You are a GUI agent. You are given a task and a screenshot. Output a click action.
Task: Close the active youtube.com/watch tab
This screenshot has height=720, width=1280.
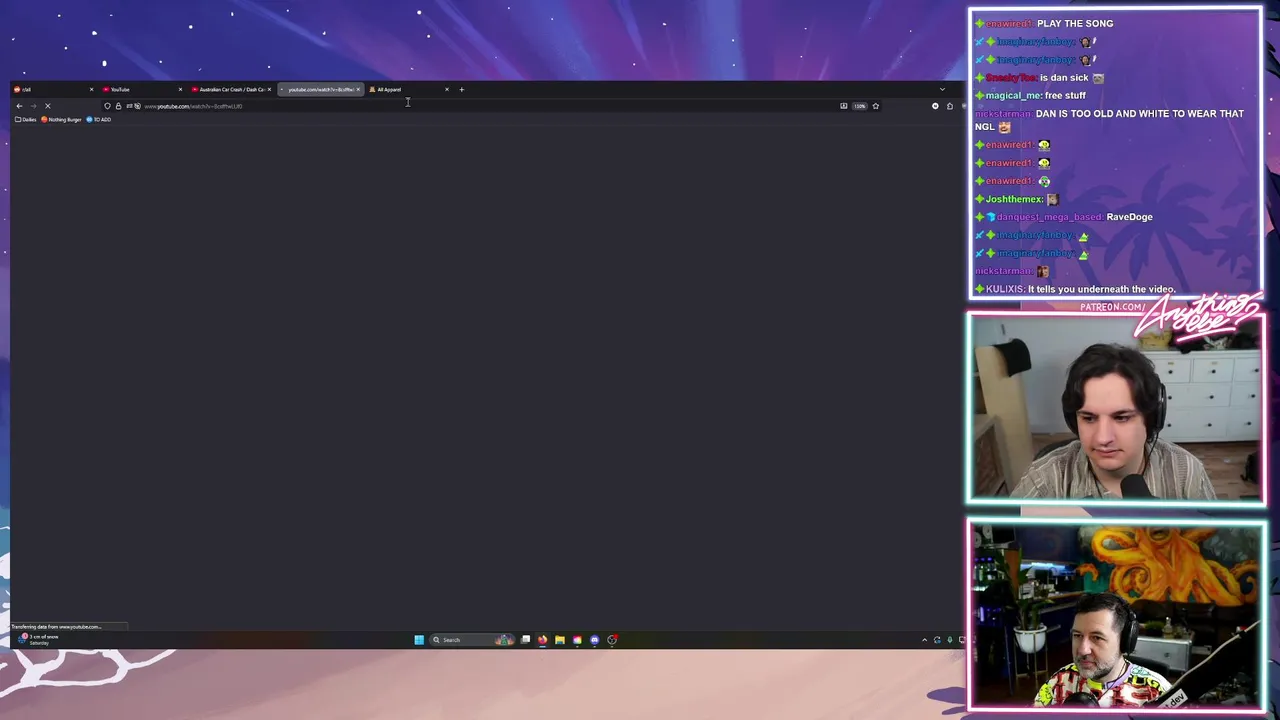tap(358, 89)
